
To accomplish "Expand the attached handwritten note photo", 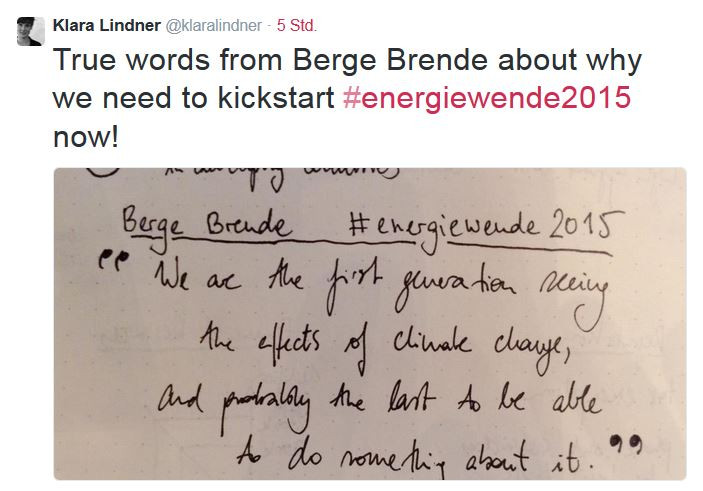I will pos(370,323).
